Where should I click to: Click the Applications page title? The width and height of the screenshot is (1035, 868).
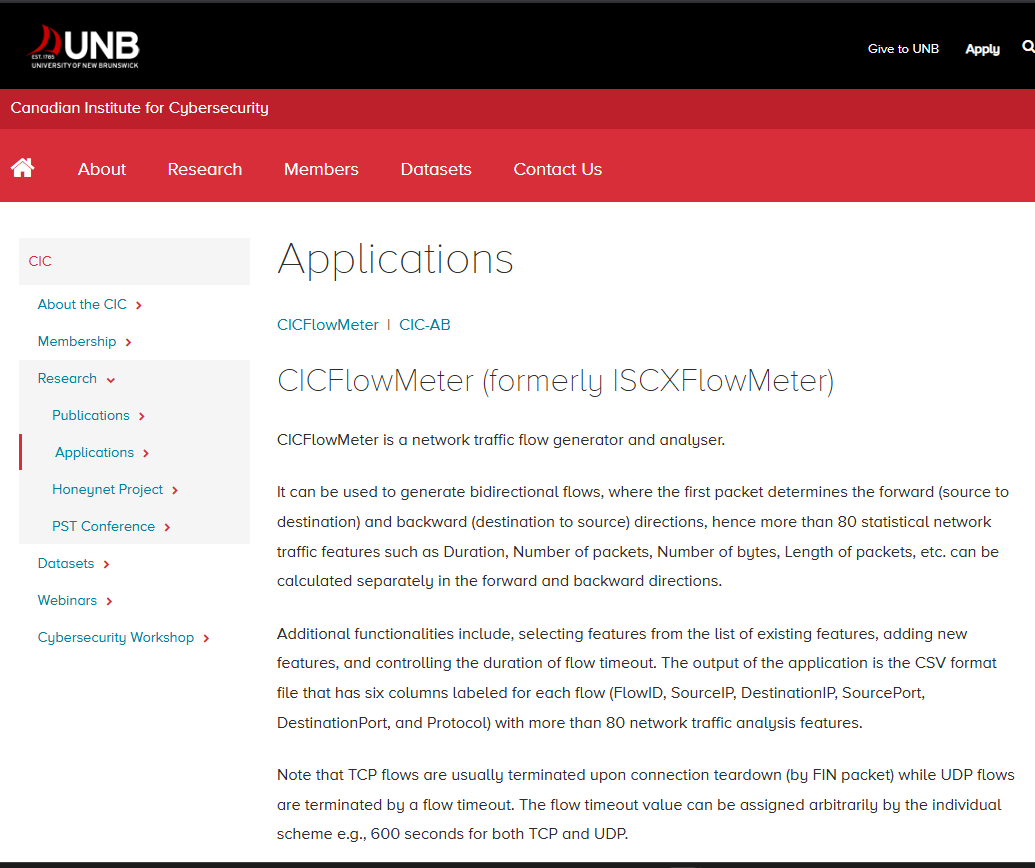point(395,260)
